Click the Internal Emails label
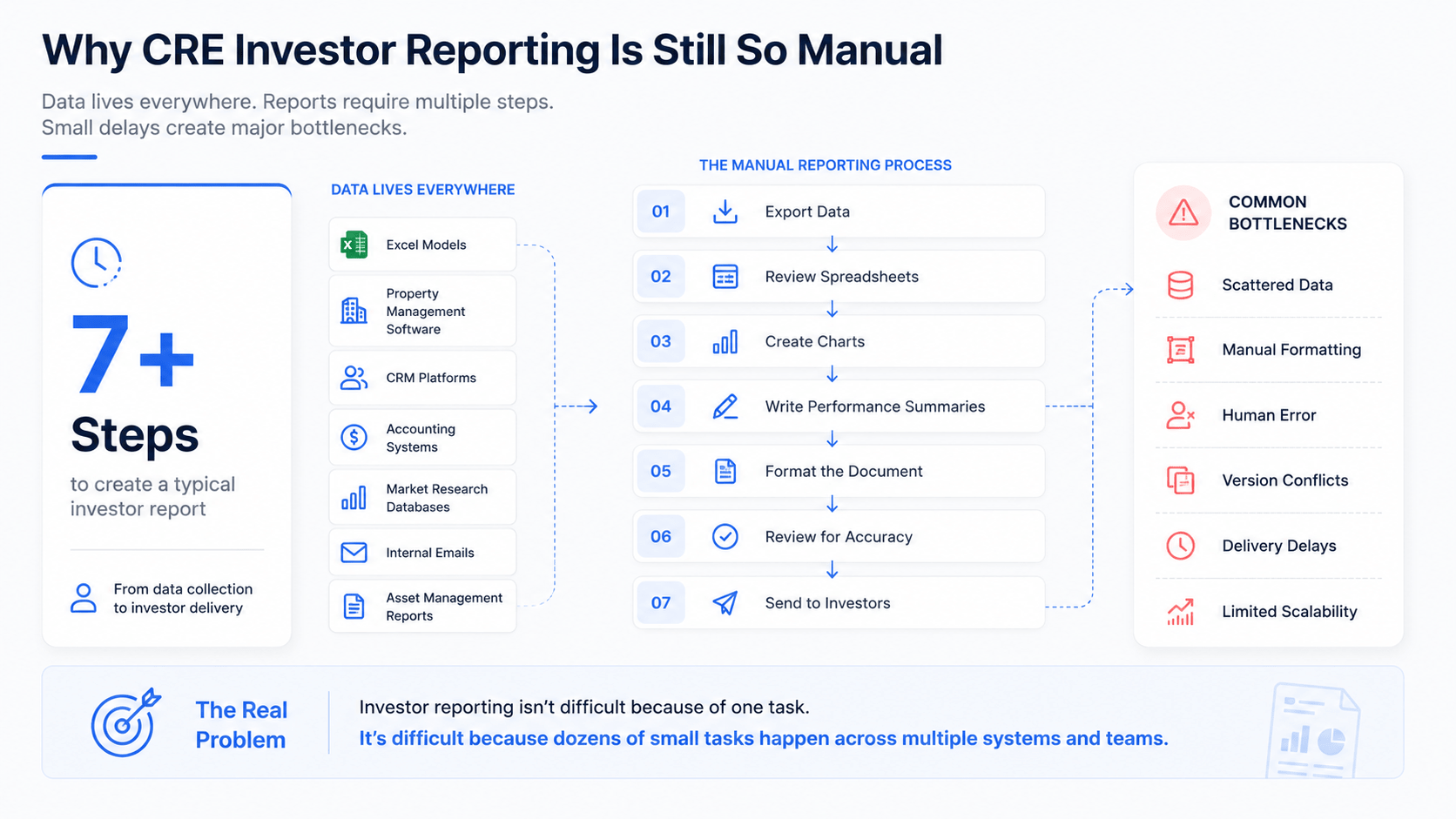This screenshot has height=819, width=1456. point(430,553)
